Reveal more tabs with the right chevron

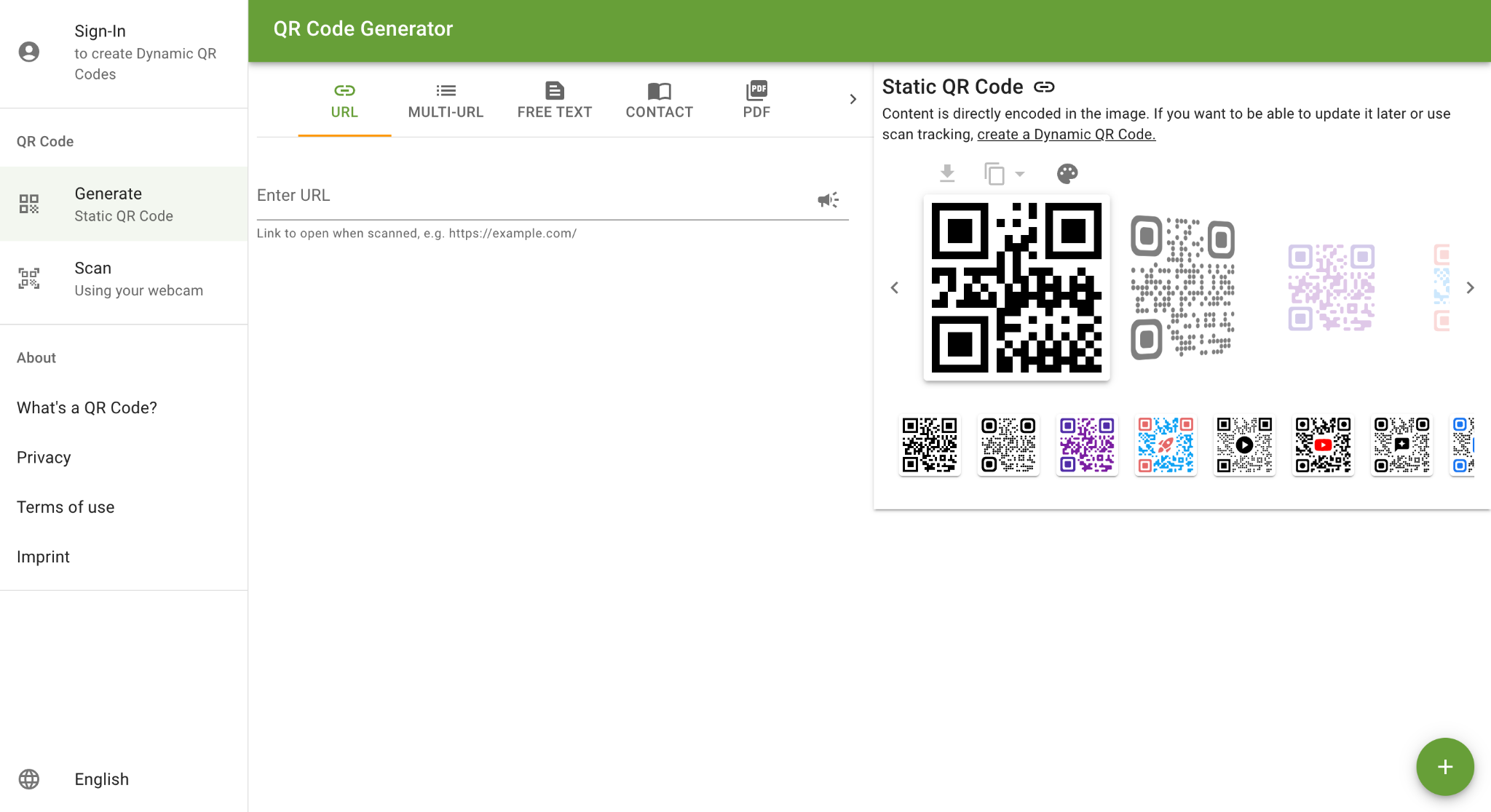point(853,99)
